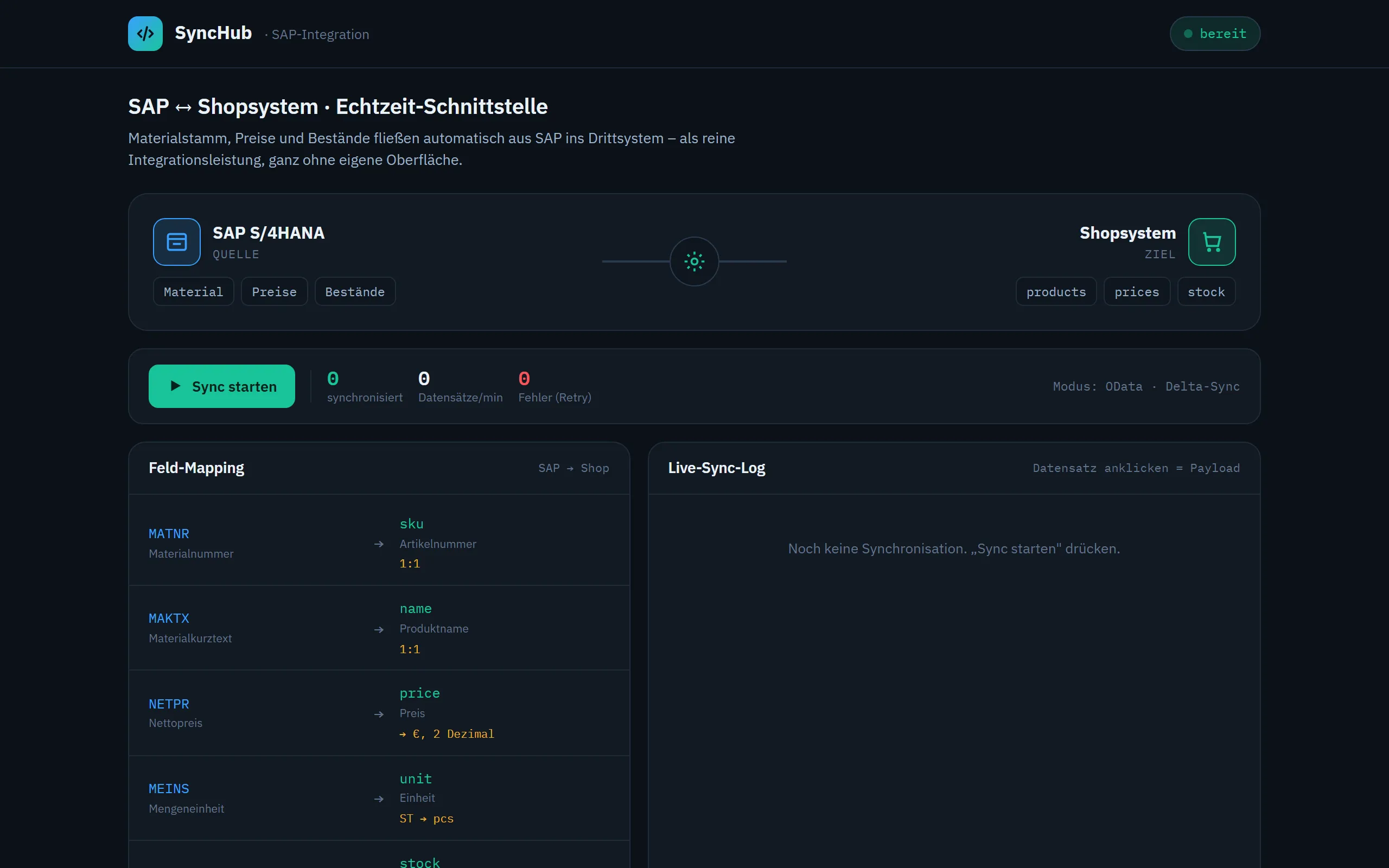The width and height of the screenshot is (1389, 868).
Task: Click the Mengeneinheit description
Action: (187, 808)
